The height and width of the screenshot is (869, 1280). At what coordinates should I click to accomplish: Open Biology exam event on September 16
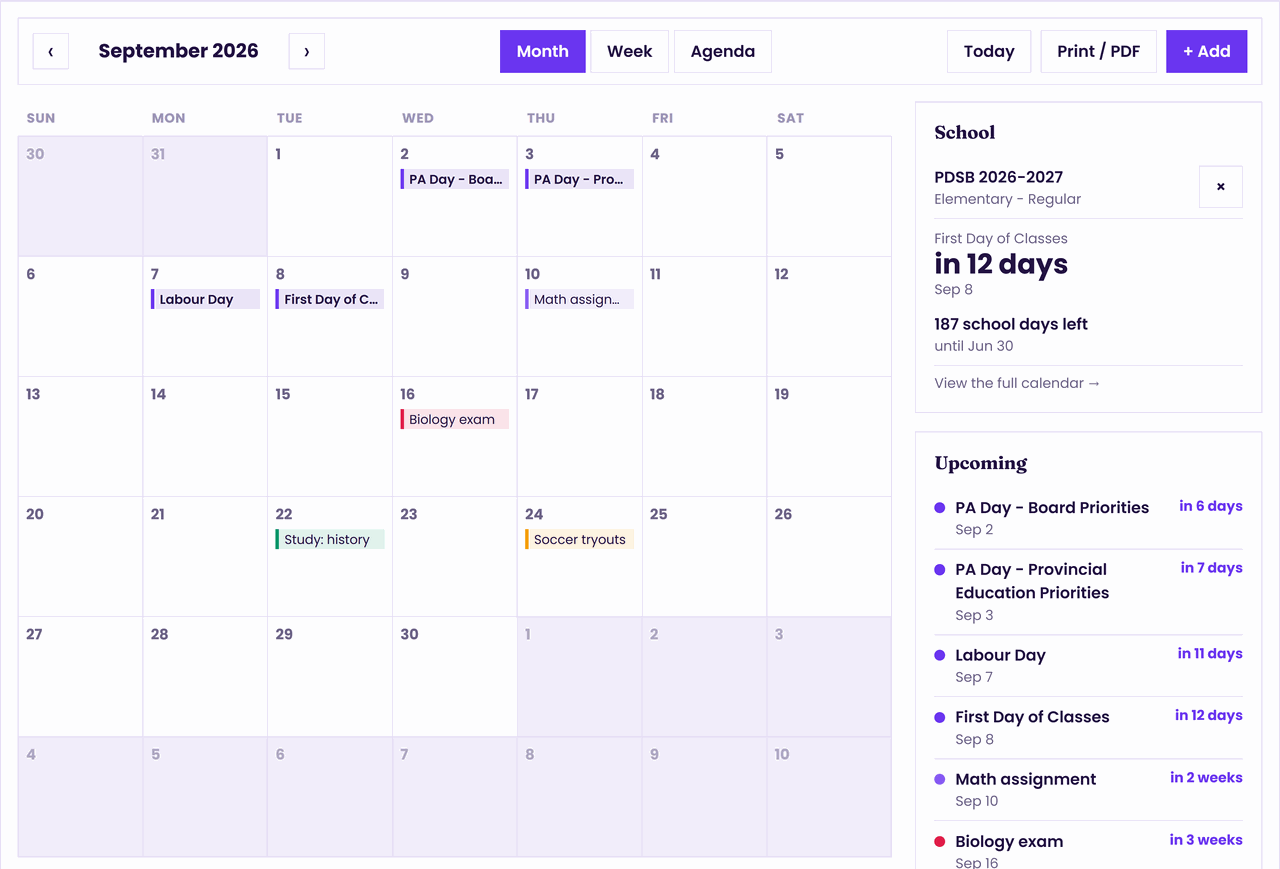[x=455, y=419]
